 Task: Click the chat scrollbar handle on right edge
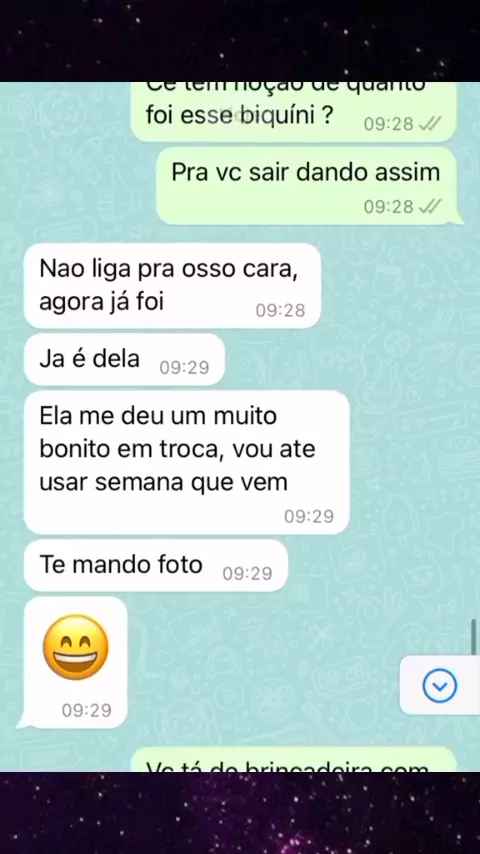475,636
